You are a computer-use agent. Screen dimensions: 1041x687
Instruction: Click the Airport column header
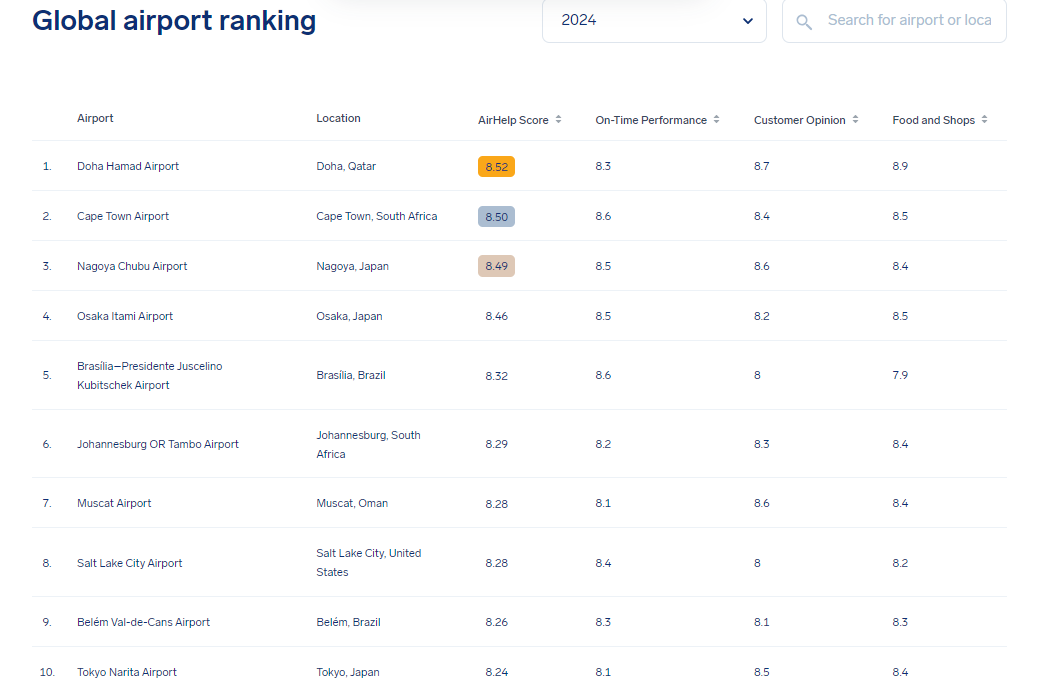pos(96,118)
